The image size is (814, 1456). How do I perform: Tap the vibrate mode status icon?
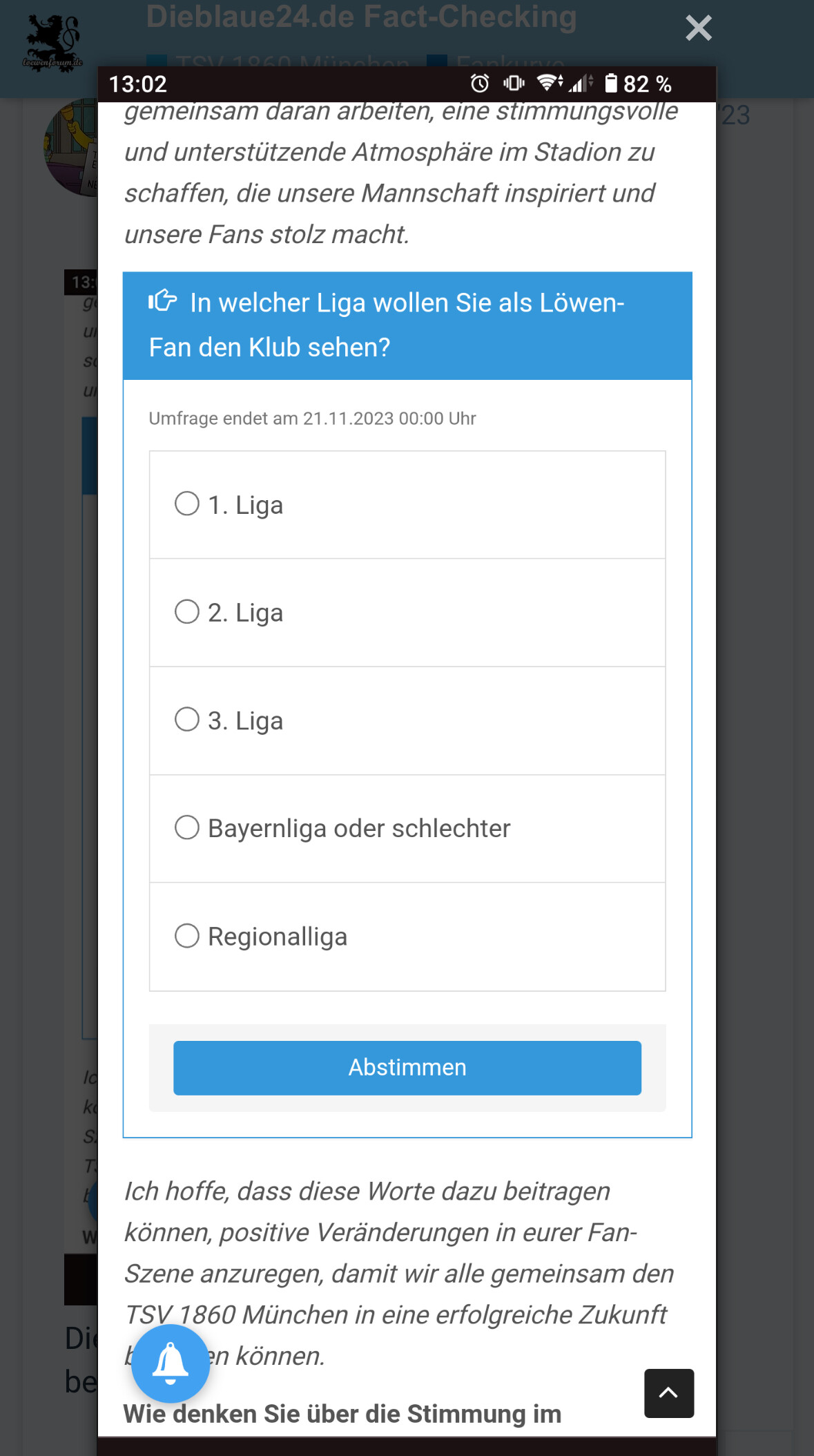click(x=514, y=84)
